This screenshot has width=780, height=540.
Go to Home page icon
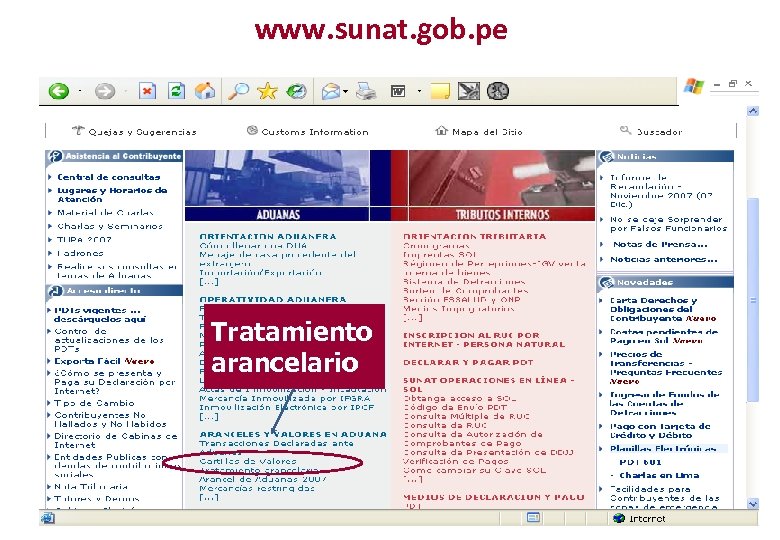[205, 91]
